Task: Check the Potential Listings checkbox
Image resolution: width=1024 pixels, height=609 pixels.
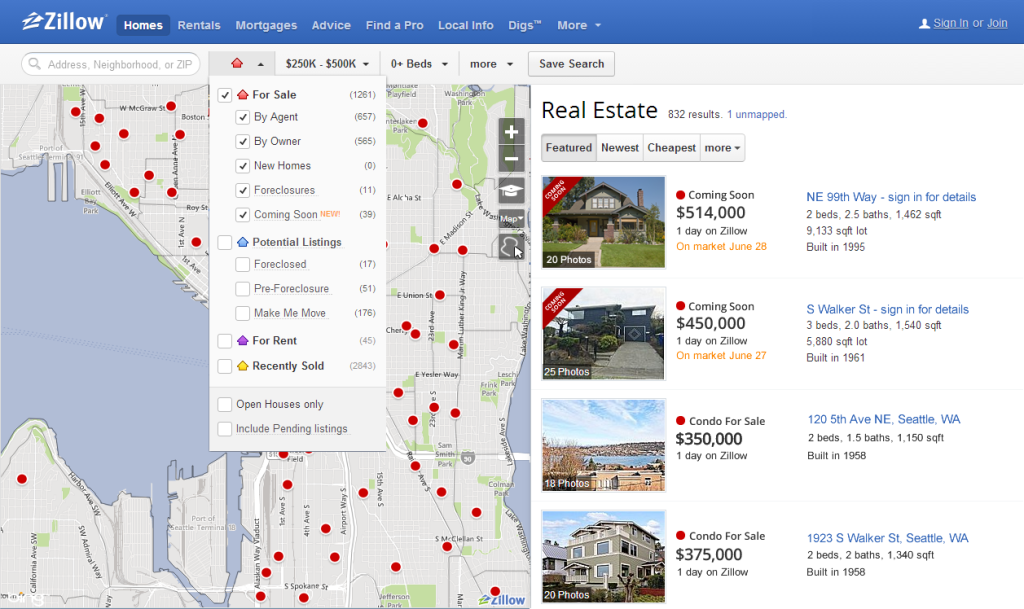Action: click(x=225, y=243)
